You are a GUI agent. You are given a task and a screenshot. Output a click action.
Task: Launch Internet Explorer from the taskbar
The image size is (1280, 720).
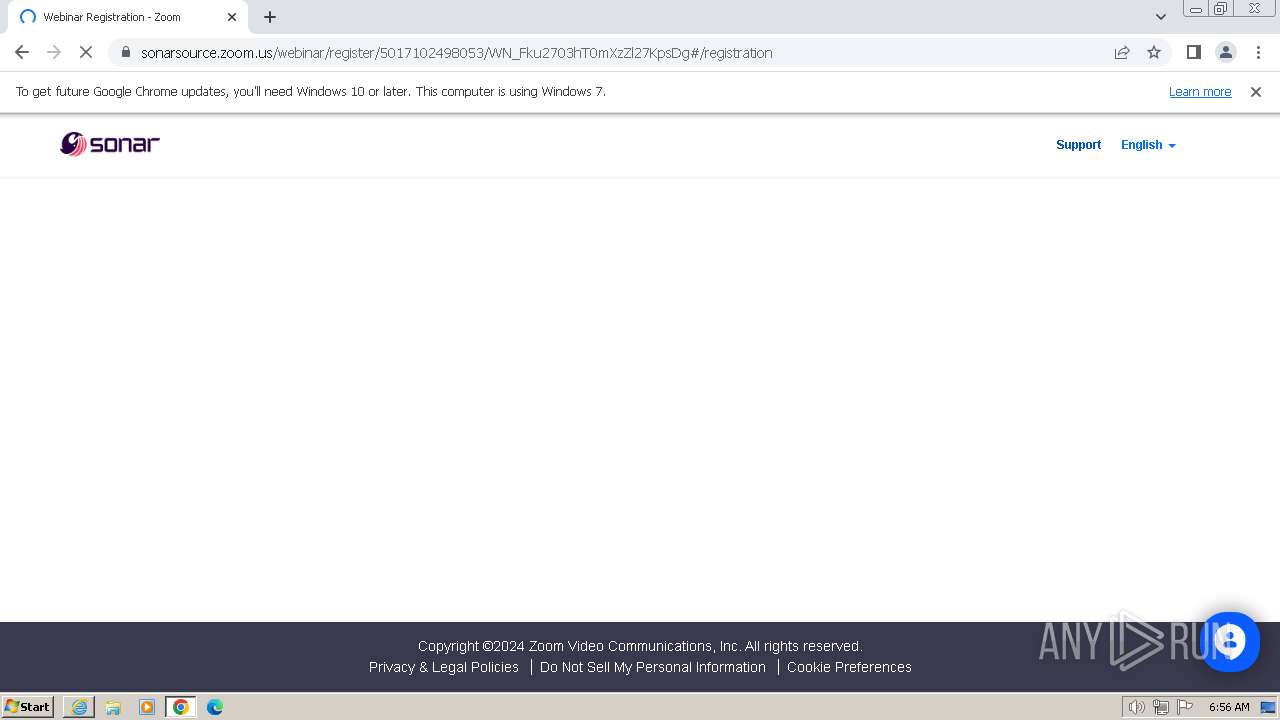click(79, 707)
